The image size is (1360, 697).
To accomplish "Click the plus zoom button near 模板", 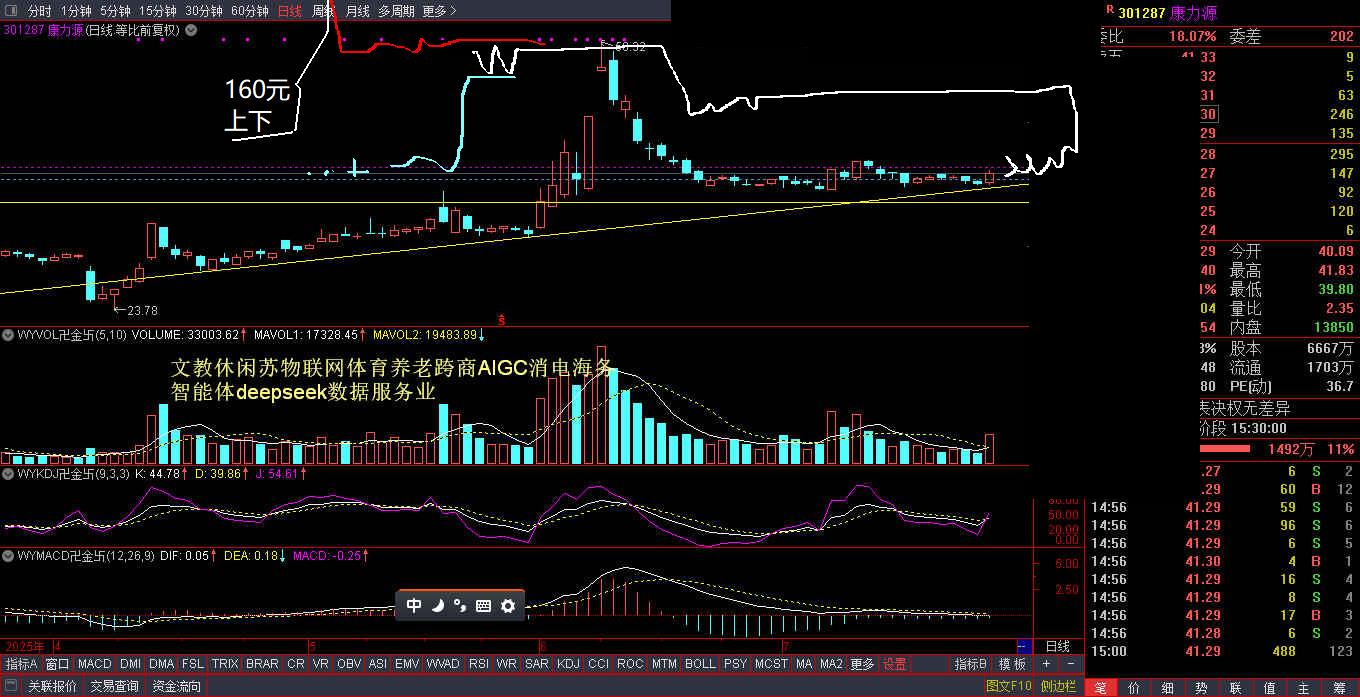I will pyautogui.click(x=1046, y=664).
